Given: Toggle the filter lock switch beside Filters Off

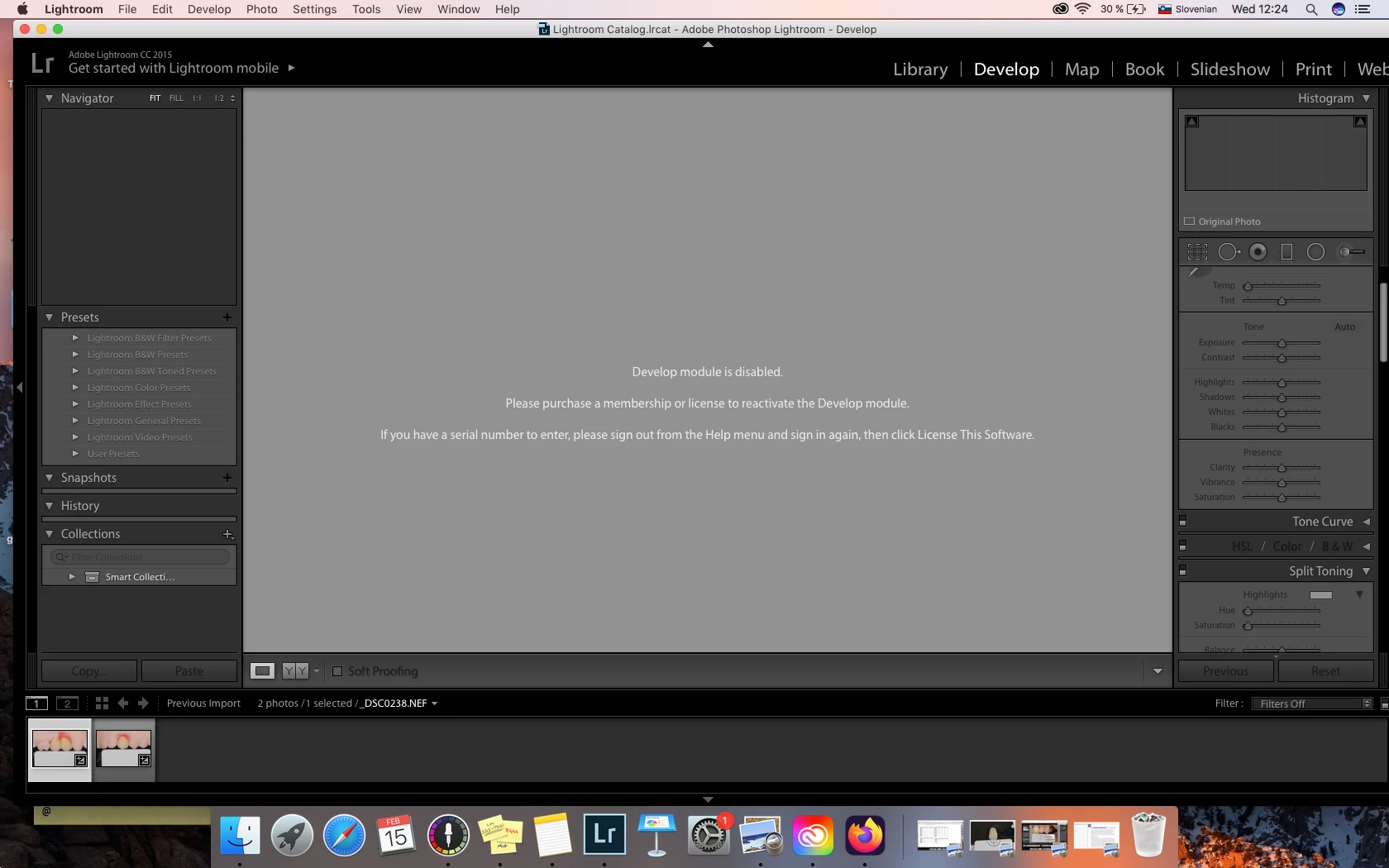Looking at the screenshot, I should (1384, 704).
